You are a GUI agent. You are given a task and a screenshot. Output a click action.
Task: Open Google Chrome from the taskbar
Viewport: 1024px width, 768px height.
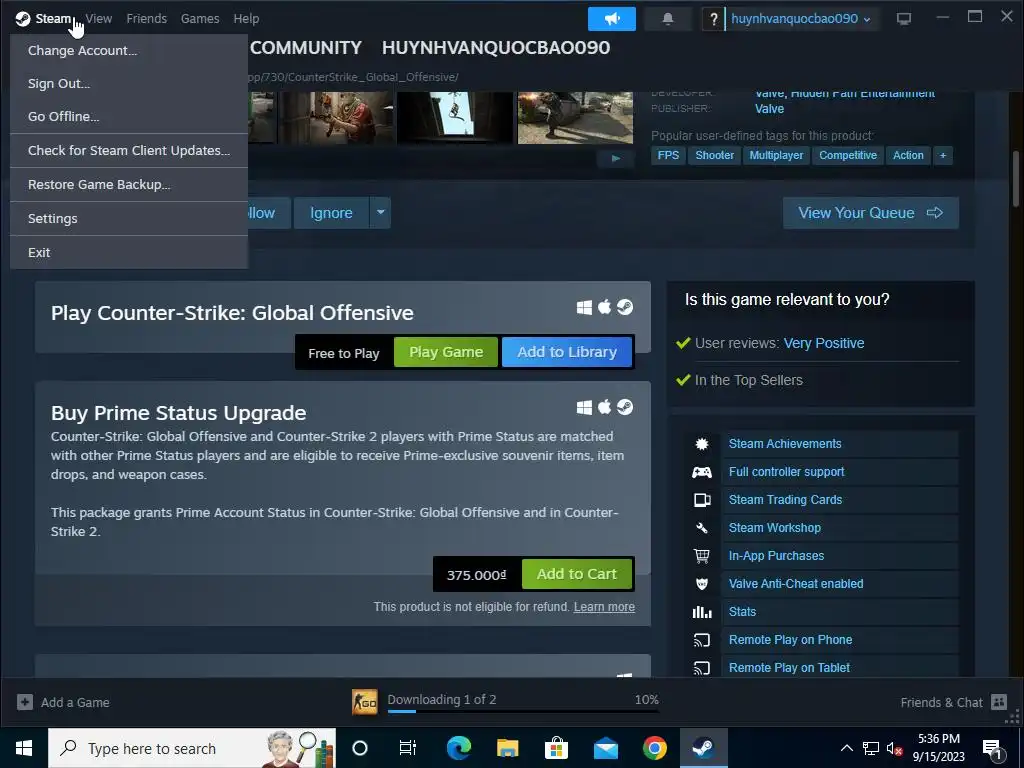[x=654, y=748]
